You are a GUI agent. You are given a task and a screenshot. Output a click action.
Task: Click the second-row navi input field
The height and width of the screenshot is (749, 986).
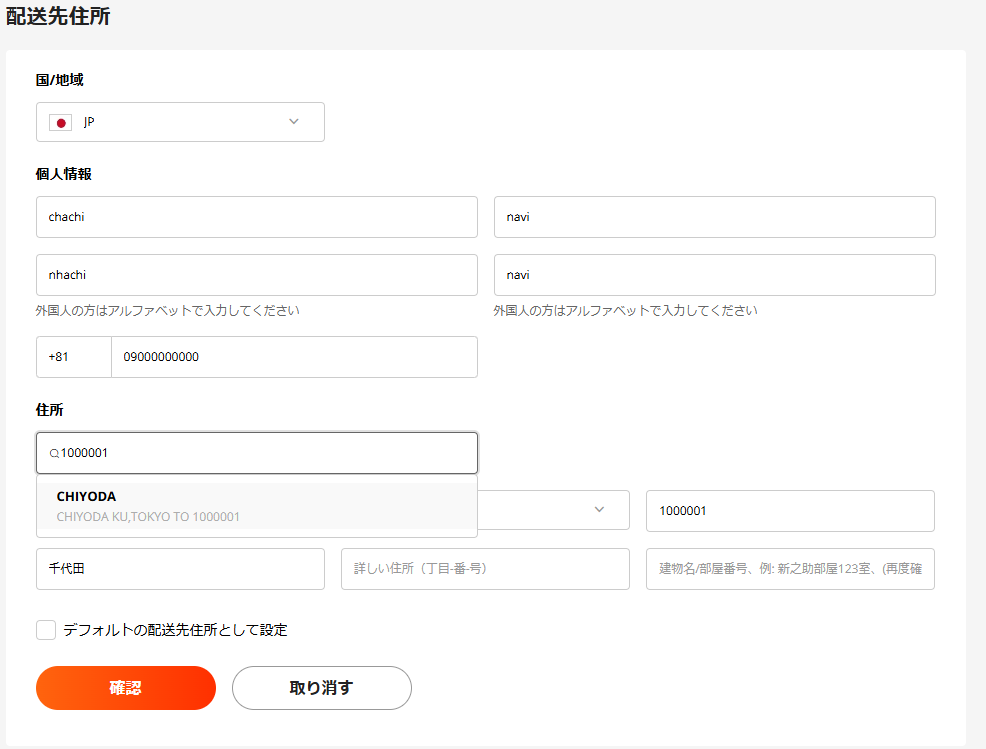pyautogui.click(x=714, y=275)
